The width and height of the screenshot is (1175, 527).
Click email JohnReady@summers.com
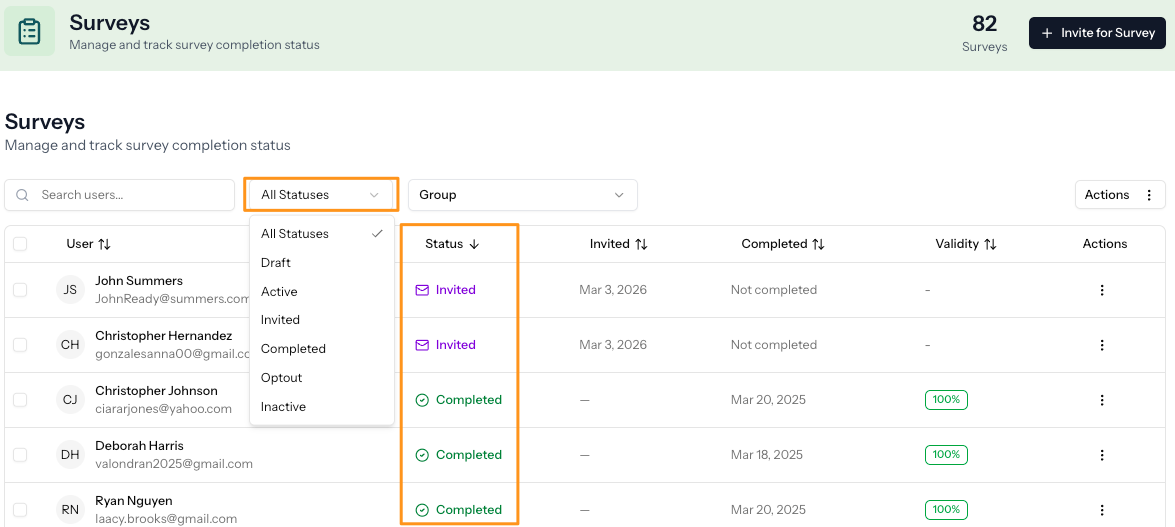172,298
